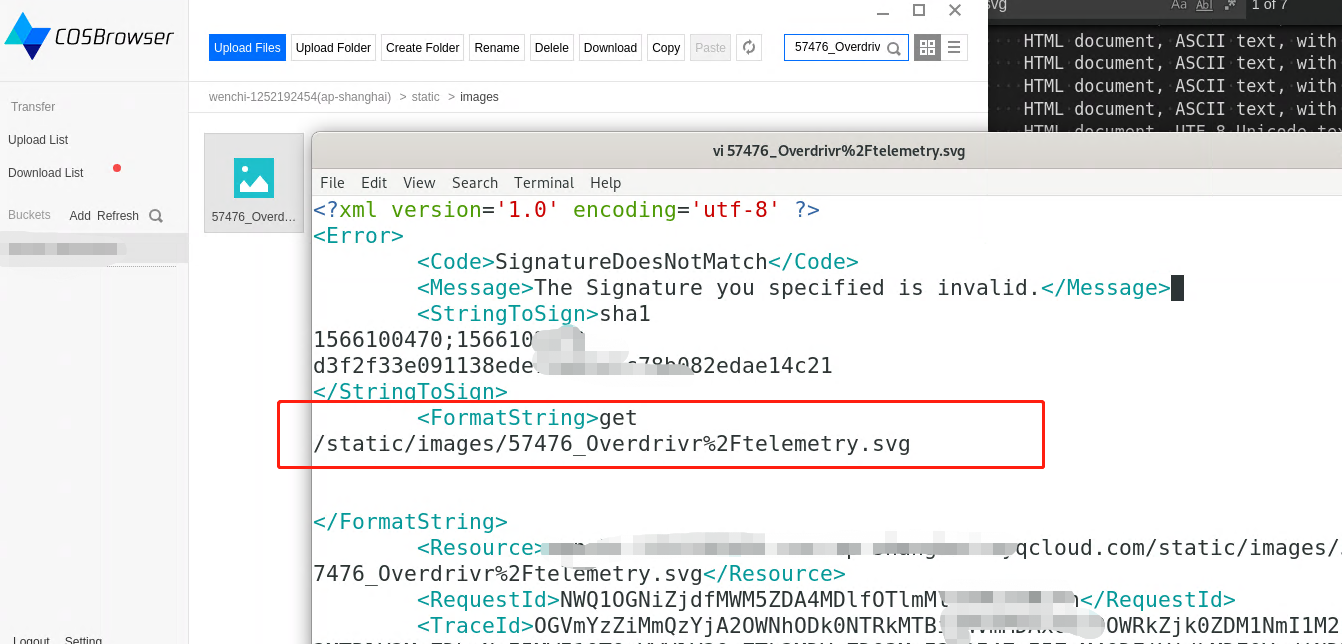Screen dimensions: 1342x644
Task: Click the Aa icon in the viewer toolbar
Action: coord(1178,6)
